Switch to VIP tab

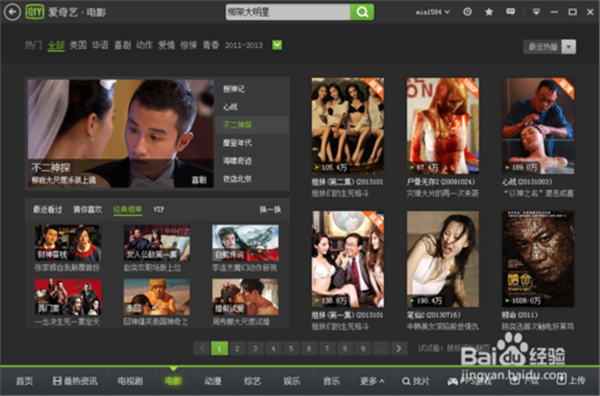158,209
